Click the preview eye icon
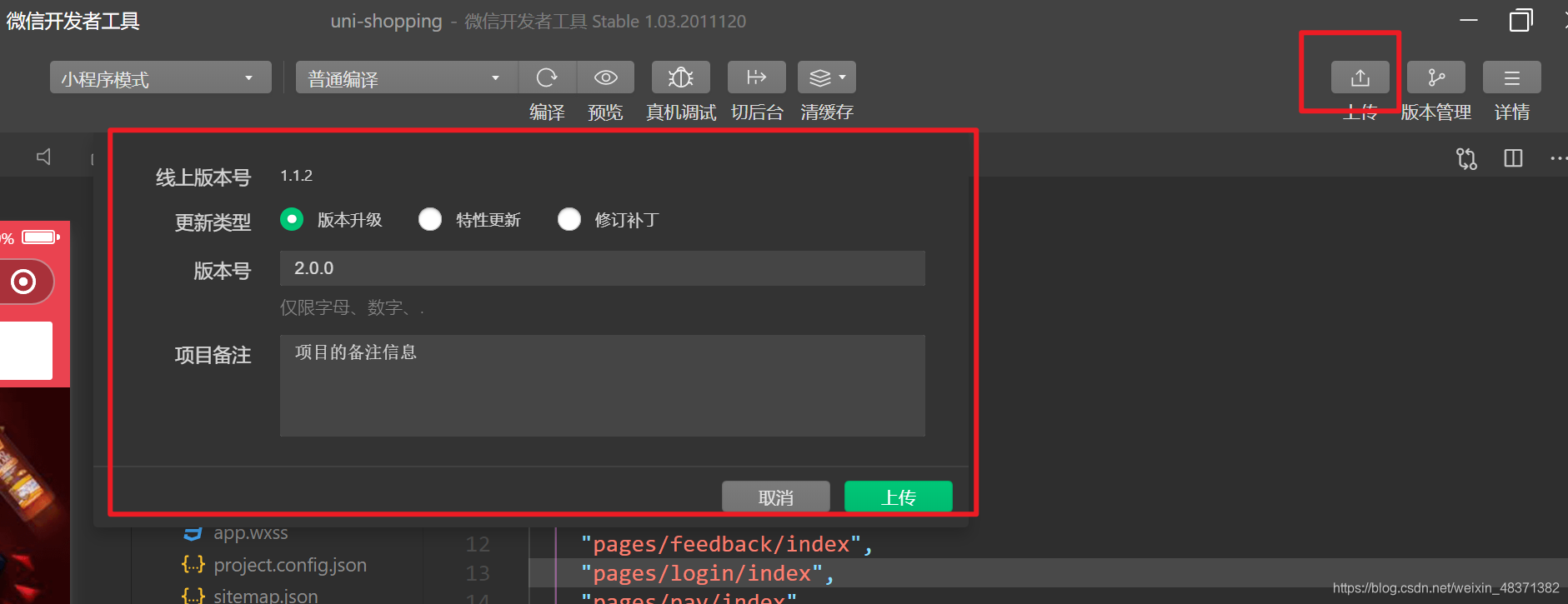This screenshot has width=1568, height=604. (x=606, y=77)
